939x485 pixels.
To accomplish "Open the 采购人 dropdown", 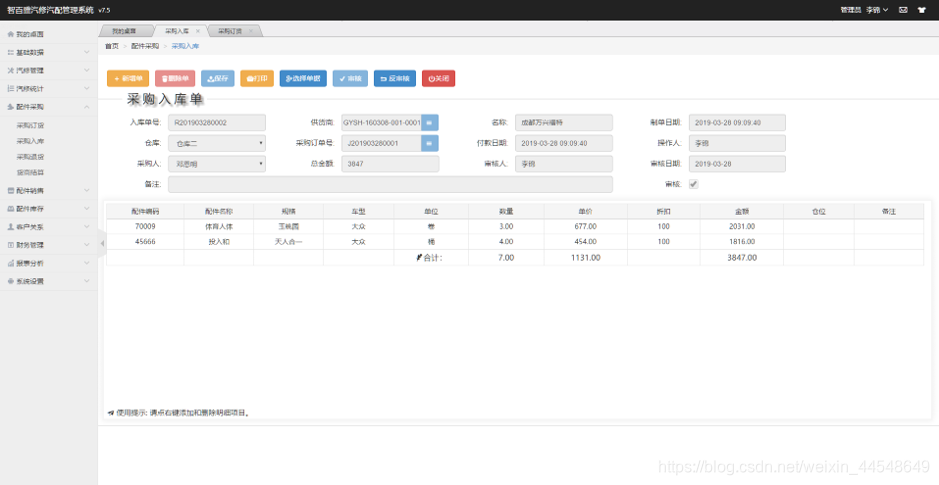I will click(217, 163).
